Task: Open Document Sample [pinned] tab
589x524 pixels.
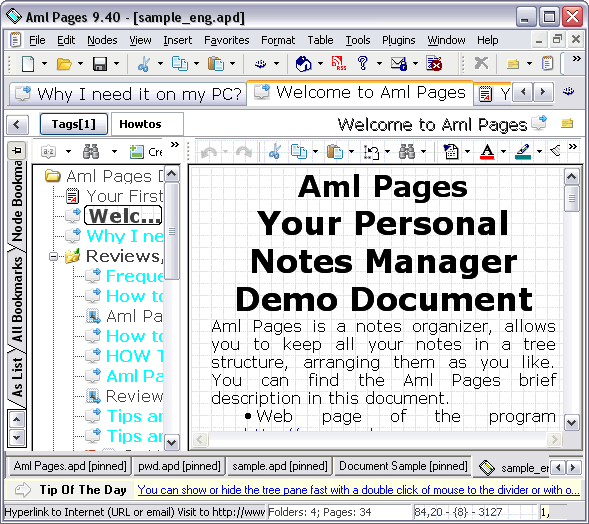Action: [403, 466]
